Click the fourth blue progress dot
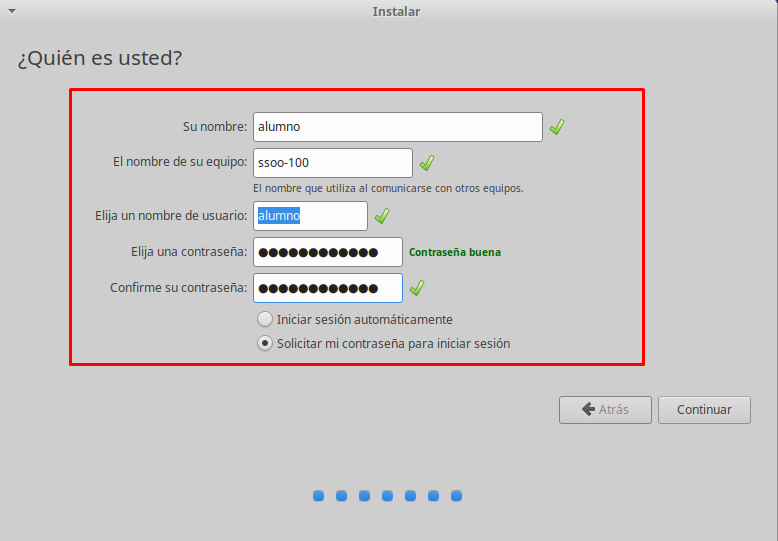Image resolution: width=778 pixels, height=541 pixels. (387, 495)
